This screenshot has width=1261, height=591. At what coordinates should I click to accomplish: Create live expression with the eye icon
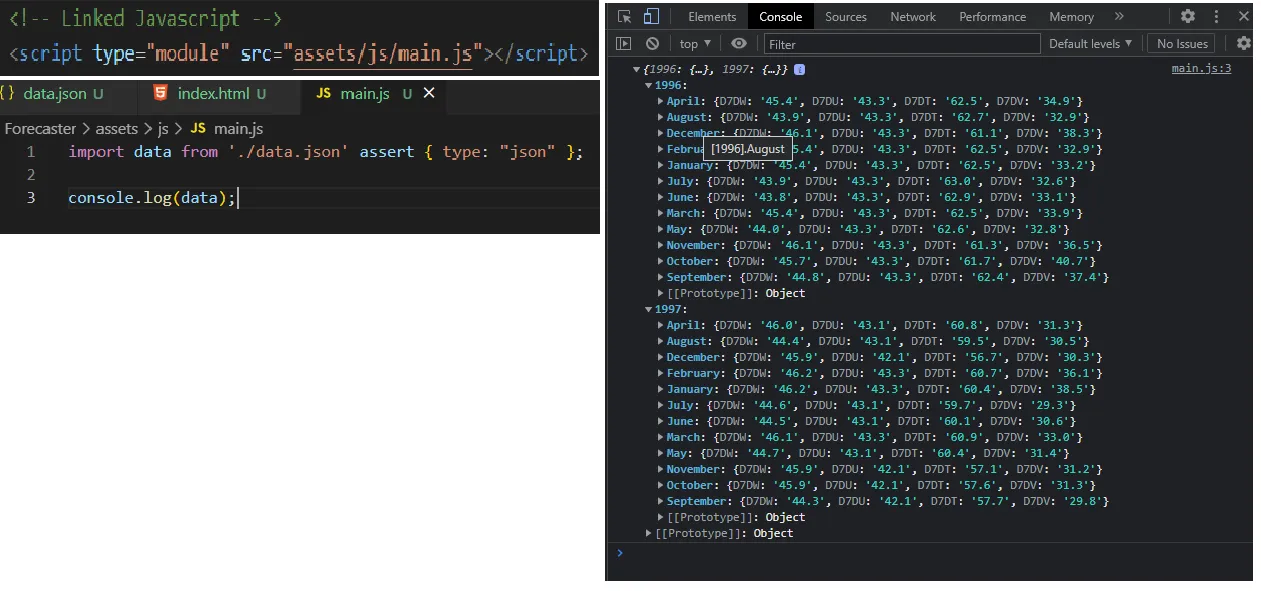pos(739,43)
